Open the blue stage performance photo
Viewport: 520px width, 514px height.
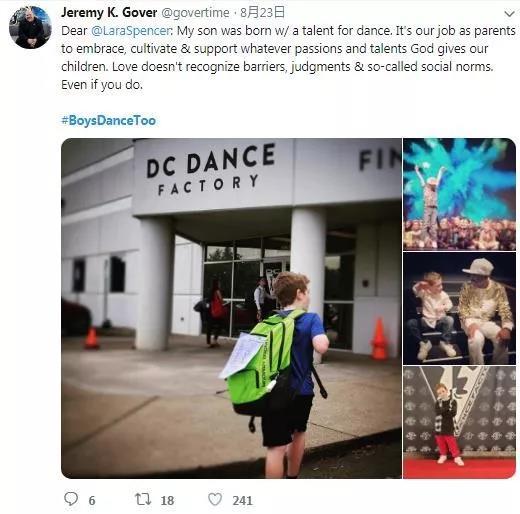[x=459, y=194]
